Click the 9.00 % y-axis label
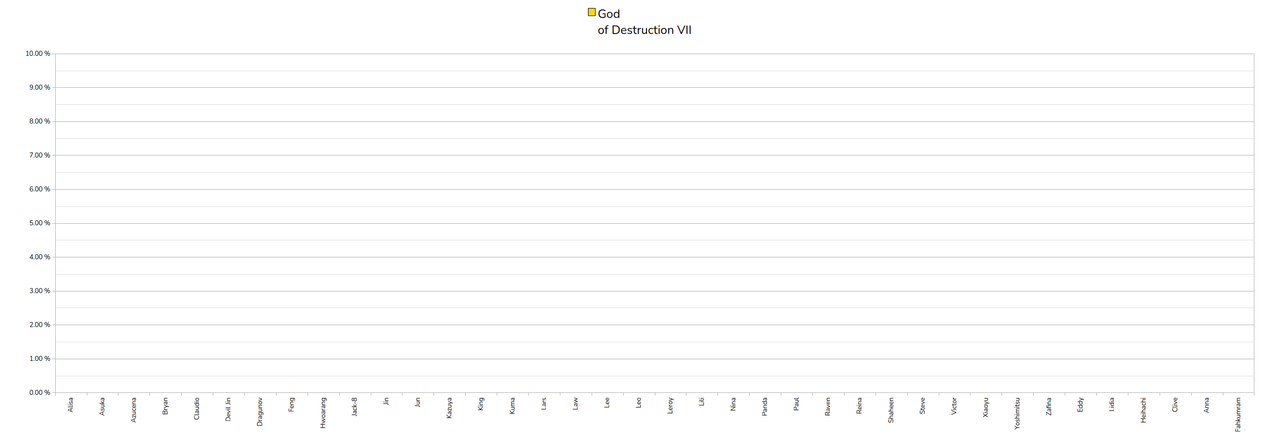Screen dimensions: 1280x441 (38, 88)
